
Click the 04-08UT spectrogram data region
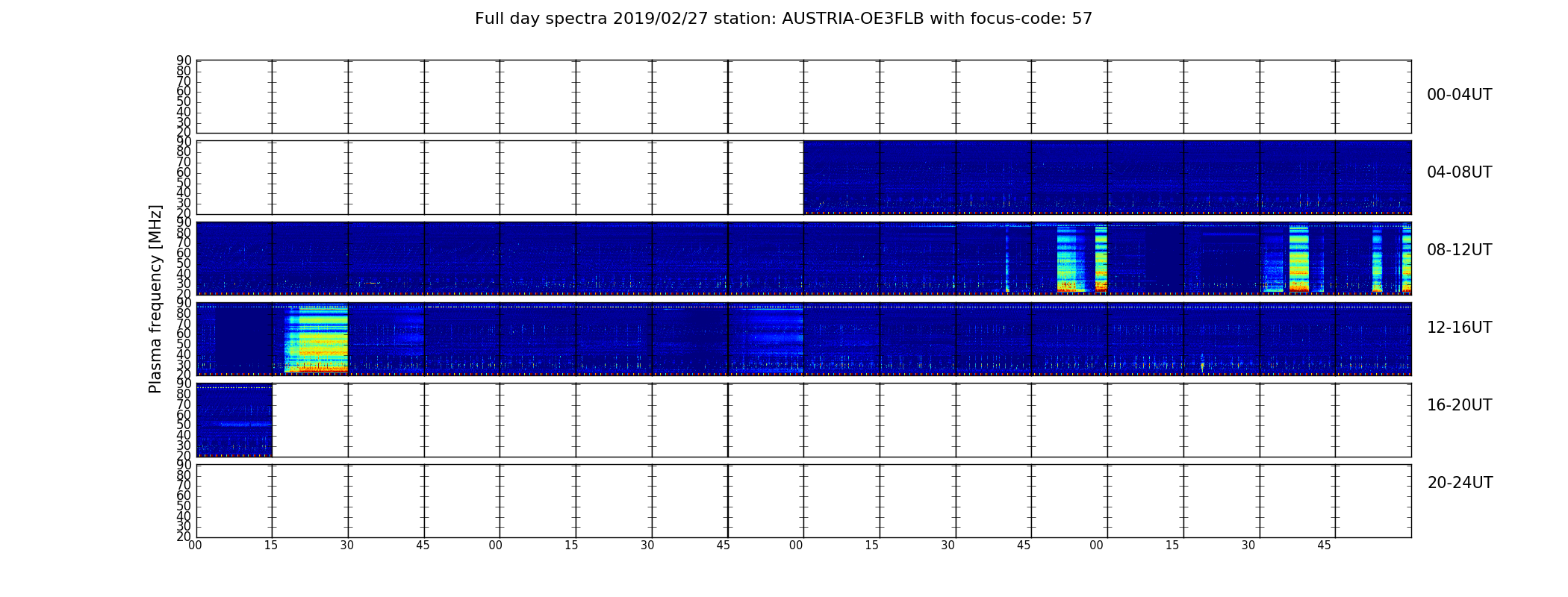point(1107,178)
